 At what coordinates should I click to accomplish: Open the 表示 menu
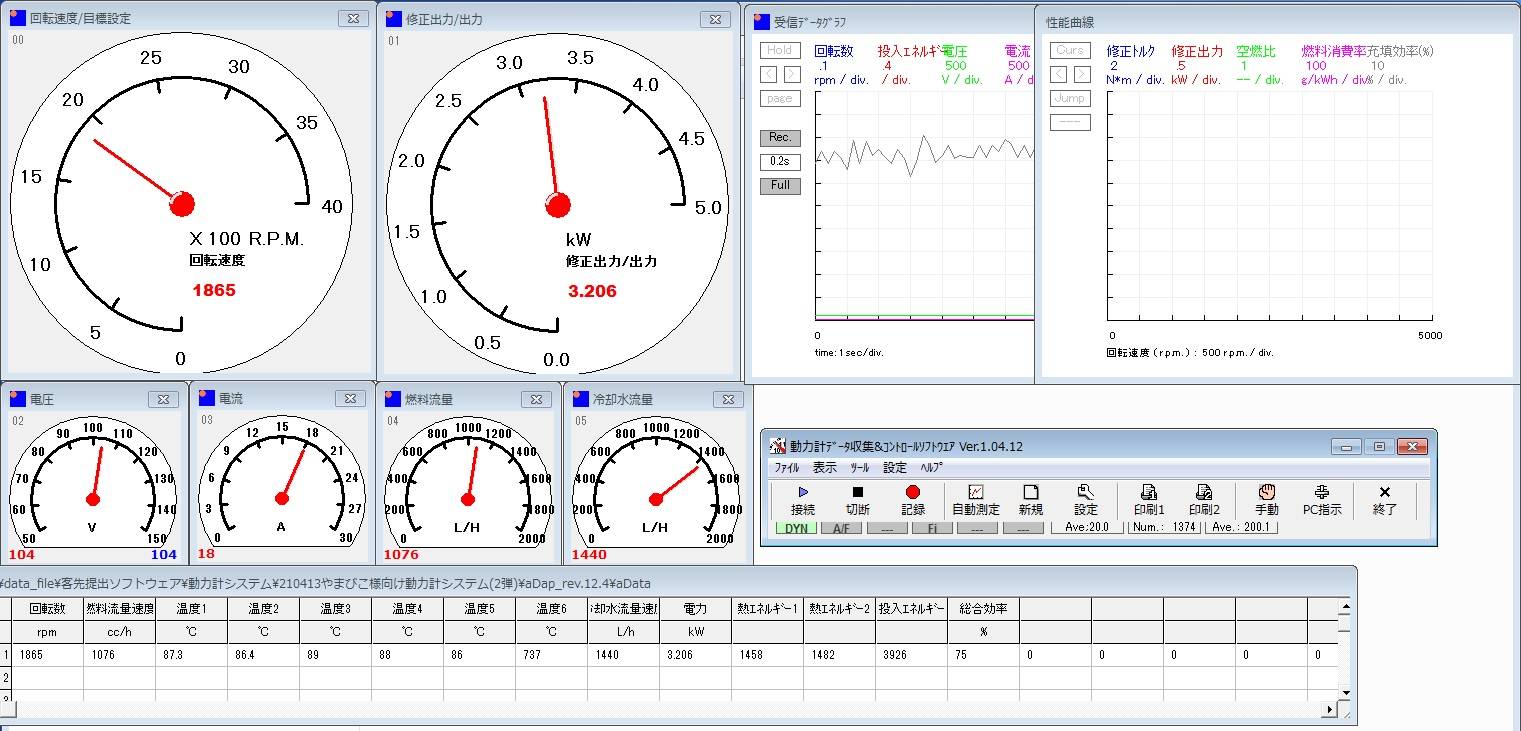(x=825, y=467)
